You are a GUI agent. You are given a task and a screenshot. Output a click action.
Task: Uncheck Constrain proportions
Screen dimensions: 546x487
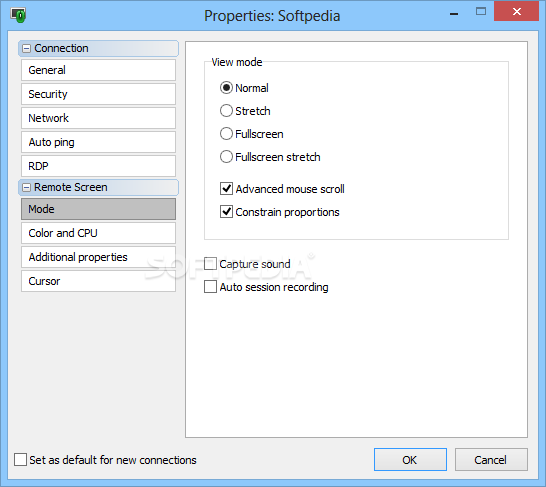[x=226, y=212]
